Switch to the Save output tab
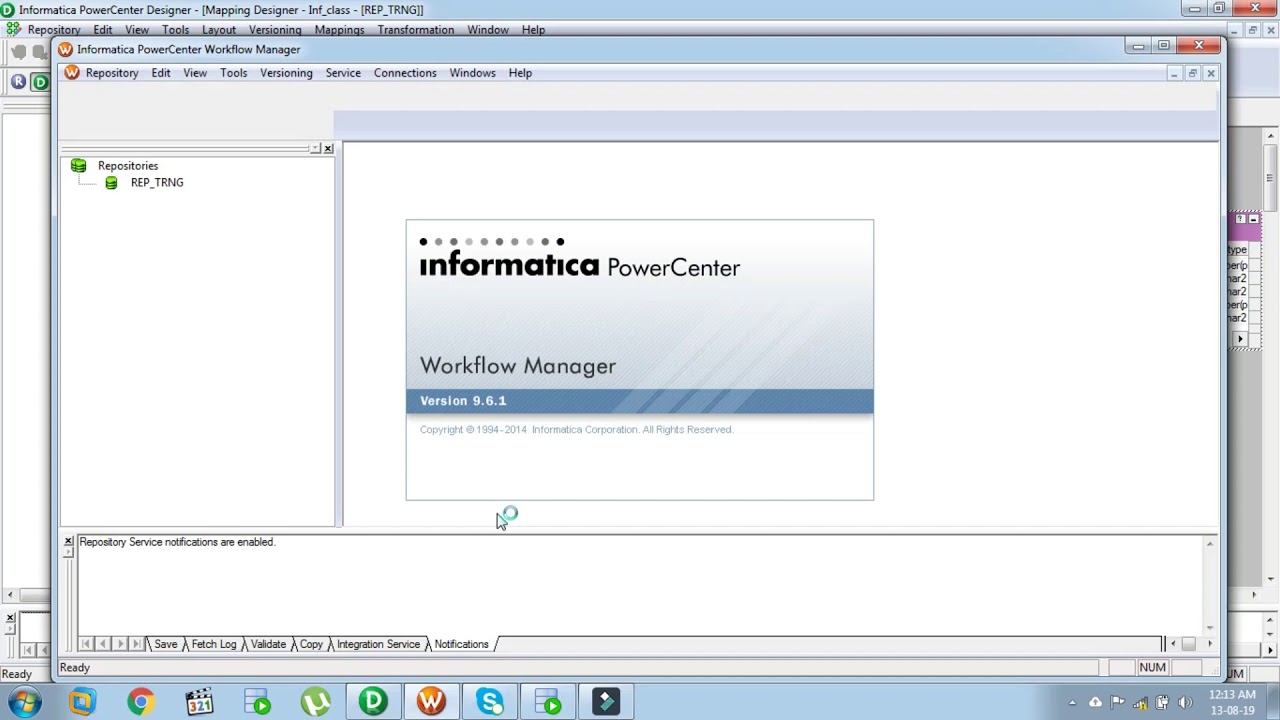 click(165, 644)
